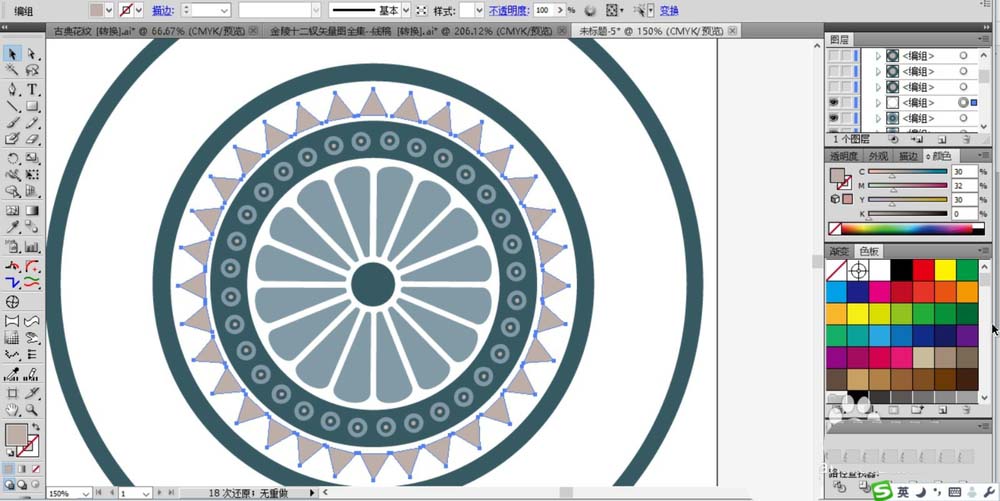Select the Direct Selection tool
This screenshot has height=501, width=1000.
tap(32, 54)
